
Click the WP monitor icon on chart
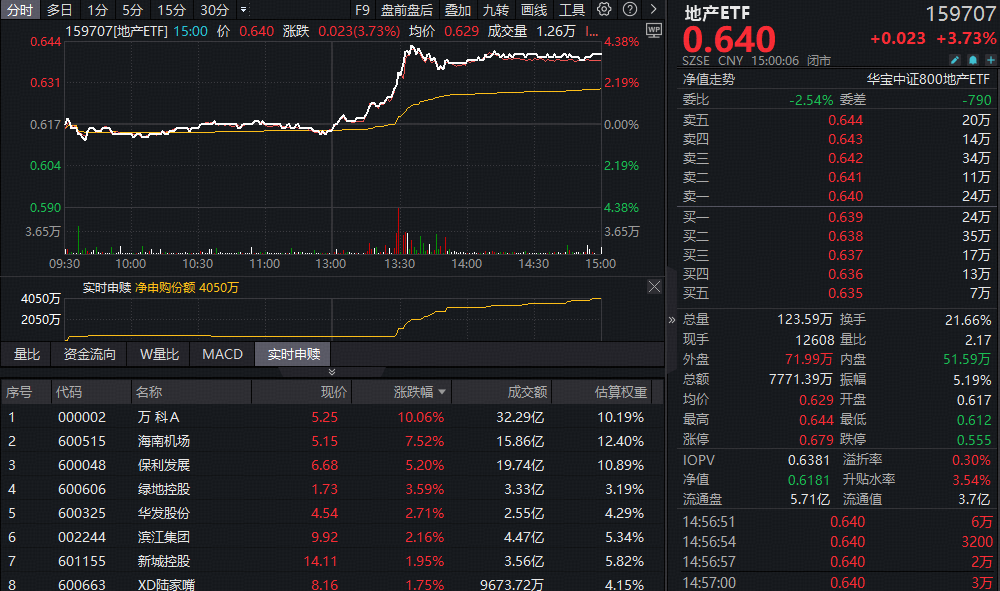[x=654, y=30]
